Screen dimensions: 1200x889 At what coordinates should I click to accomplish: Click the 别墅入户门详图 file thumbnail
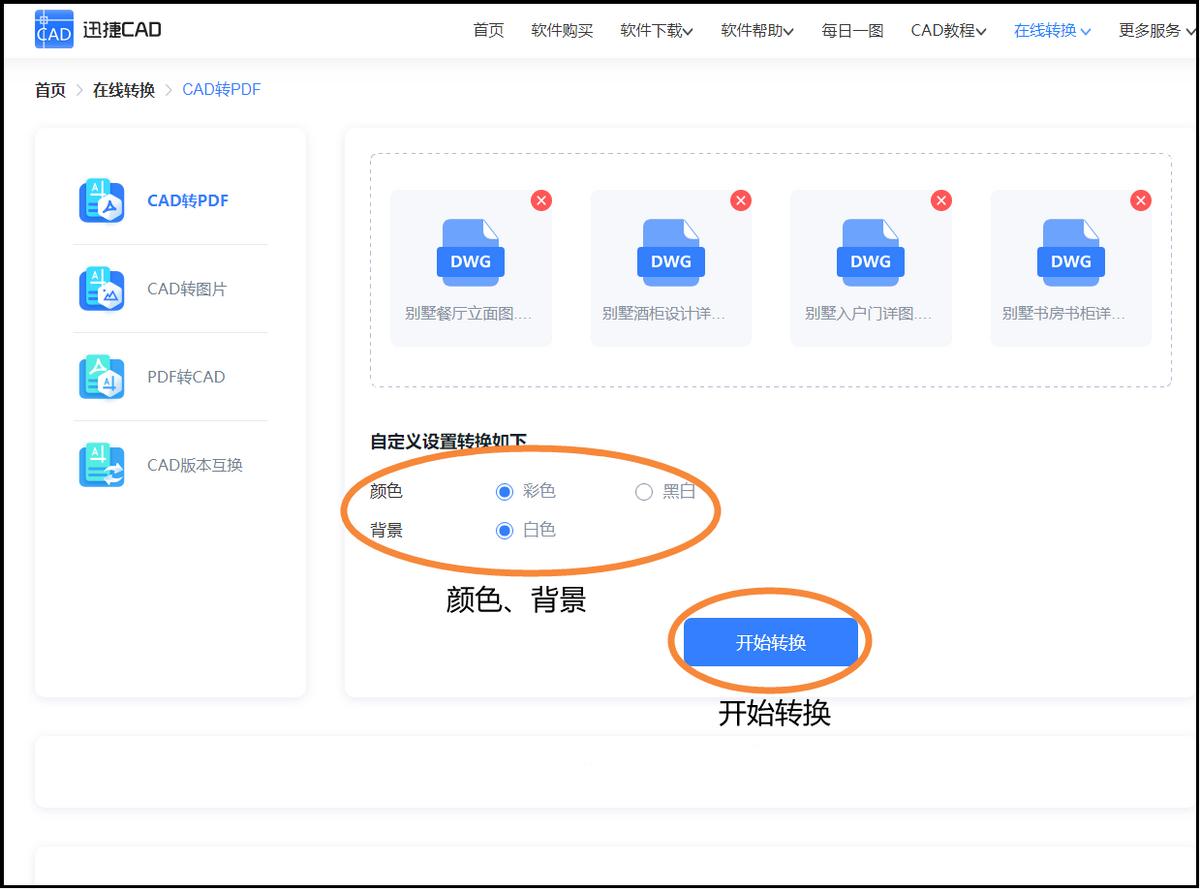tap(870, 252)
